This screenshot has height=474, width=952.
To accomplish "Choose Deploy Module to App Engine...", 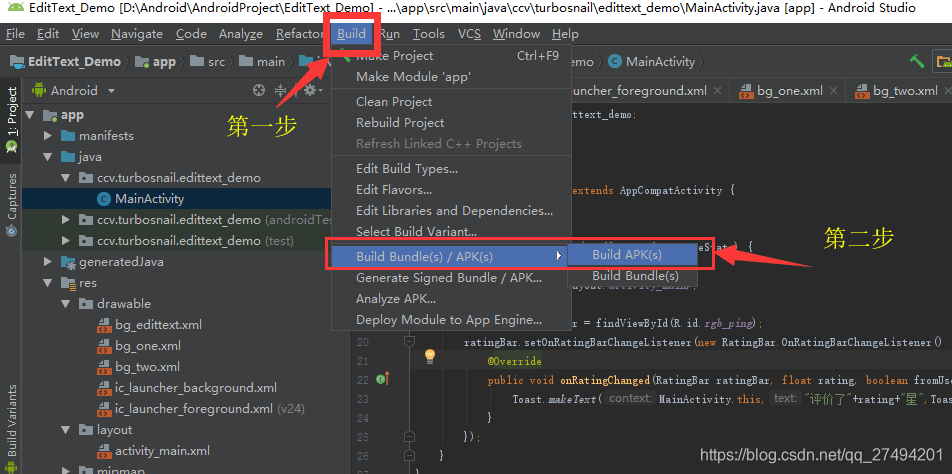I will pyautogui.click(x=451, y=320).
